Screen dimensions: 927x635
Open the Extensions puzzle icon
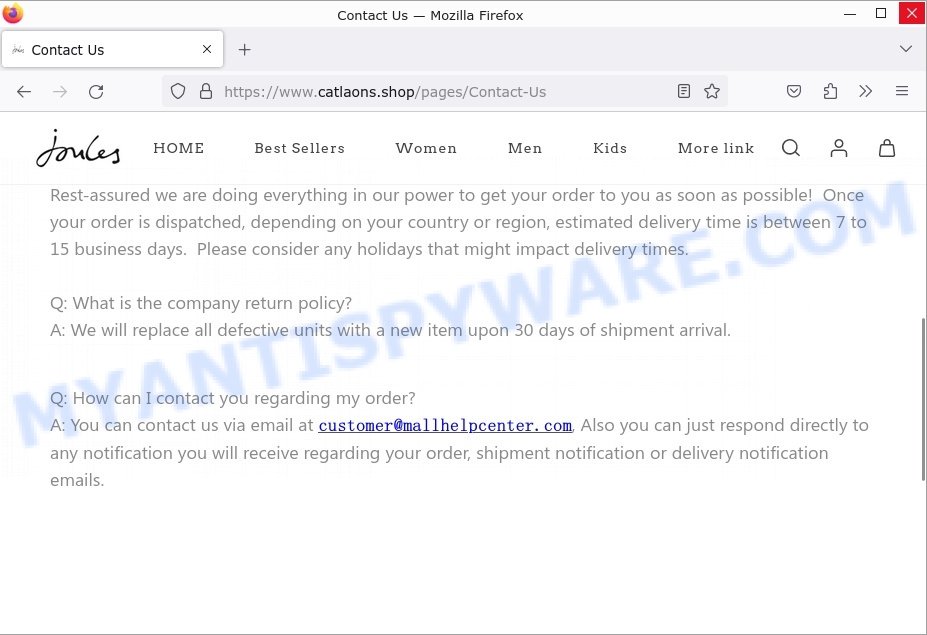(x=830, y=91)
